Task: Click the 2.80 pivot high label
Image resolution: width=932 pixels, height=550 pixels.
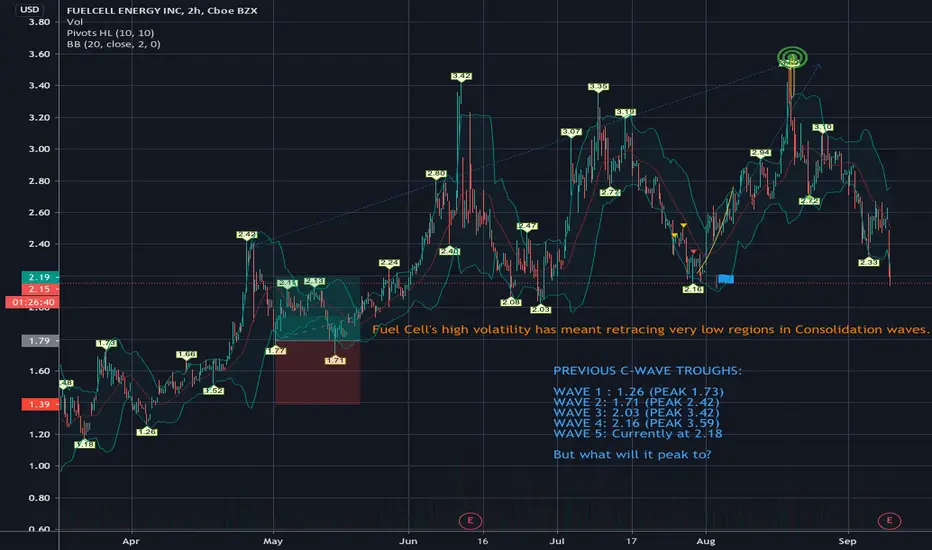Action: pyautogui.click(x=436, y=174)
